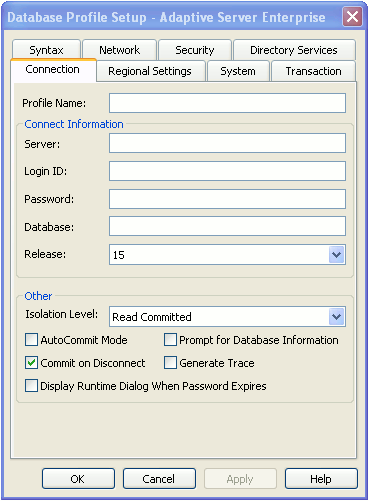
Task: Close the Database Profile Setup dialog
Action: (352, 17)
